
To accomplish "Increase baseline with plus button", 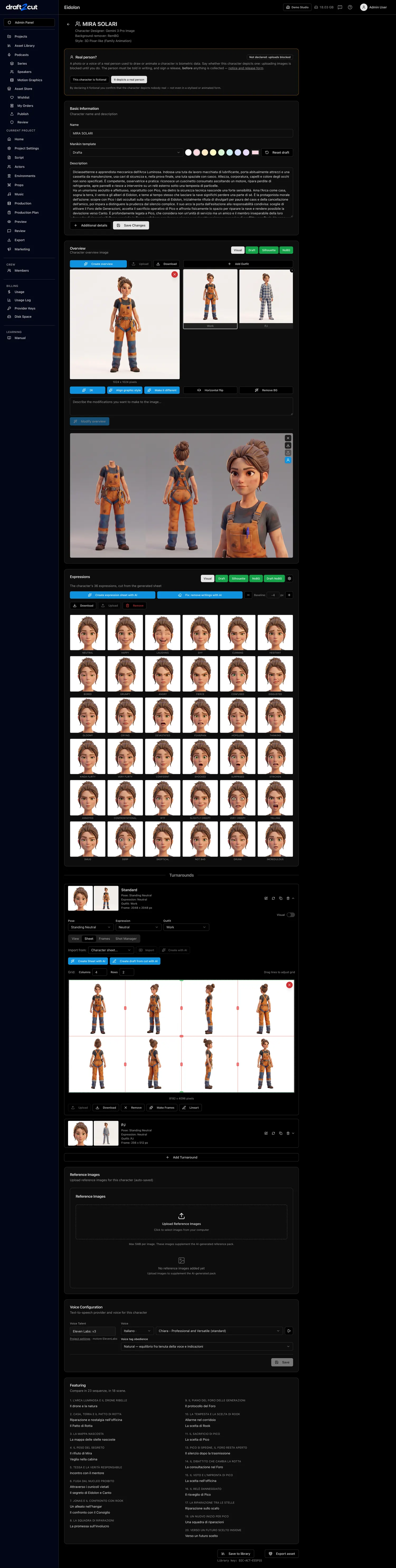I will coord(289,595).
